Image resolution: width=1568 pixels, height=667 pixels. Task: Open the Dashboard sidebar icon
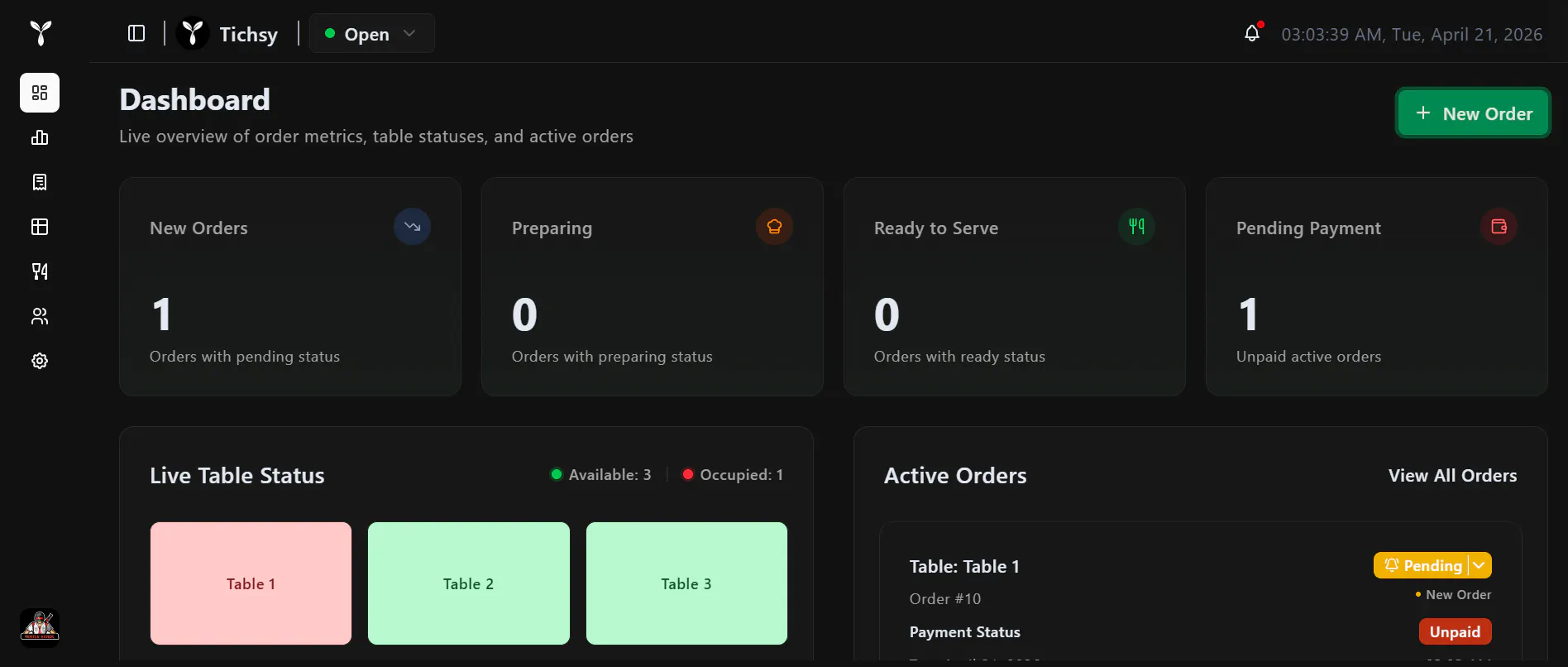pos(40,93)
